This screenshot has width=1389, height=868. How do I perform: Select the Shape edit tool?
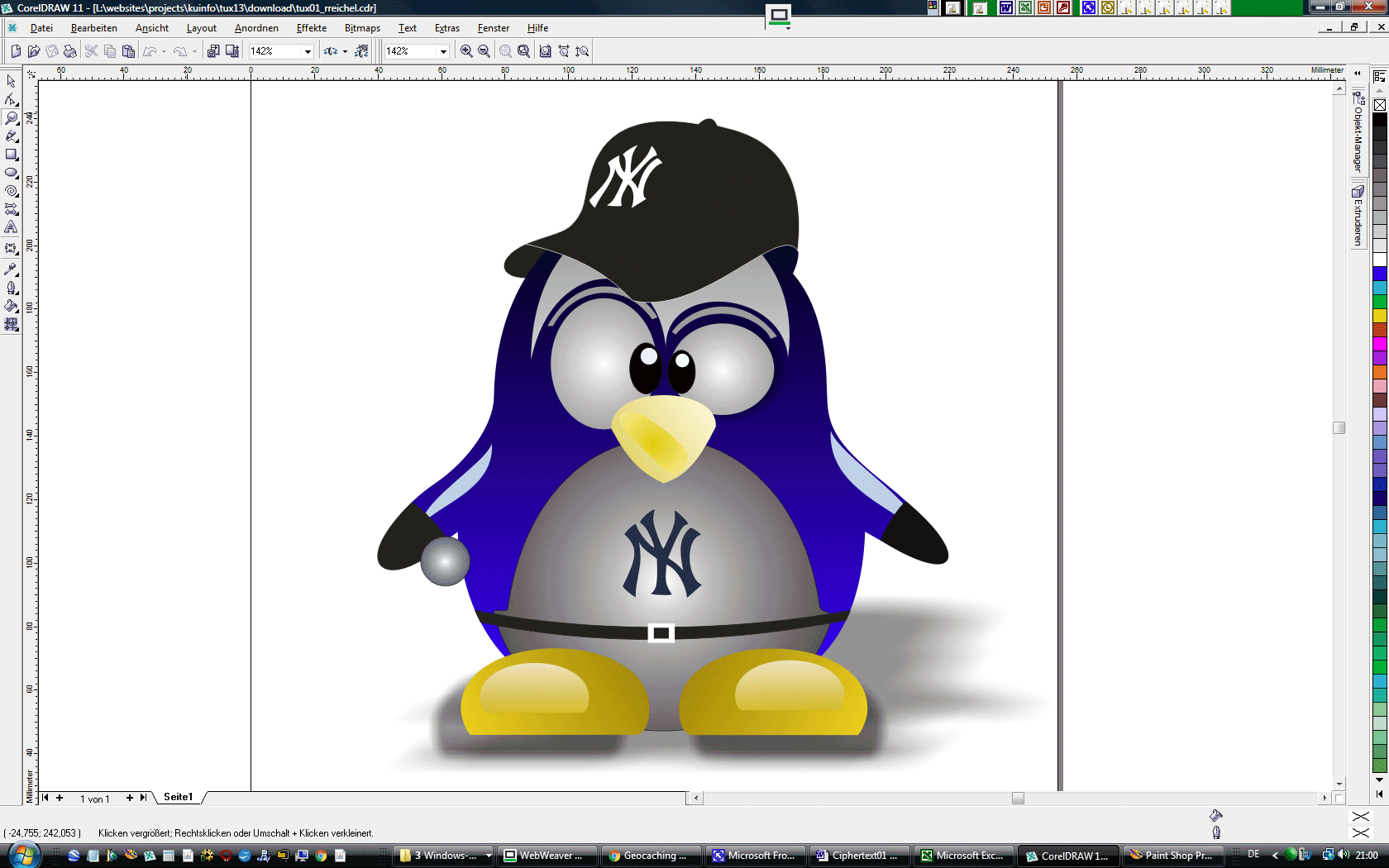(11, 99)
